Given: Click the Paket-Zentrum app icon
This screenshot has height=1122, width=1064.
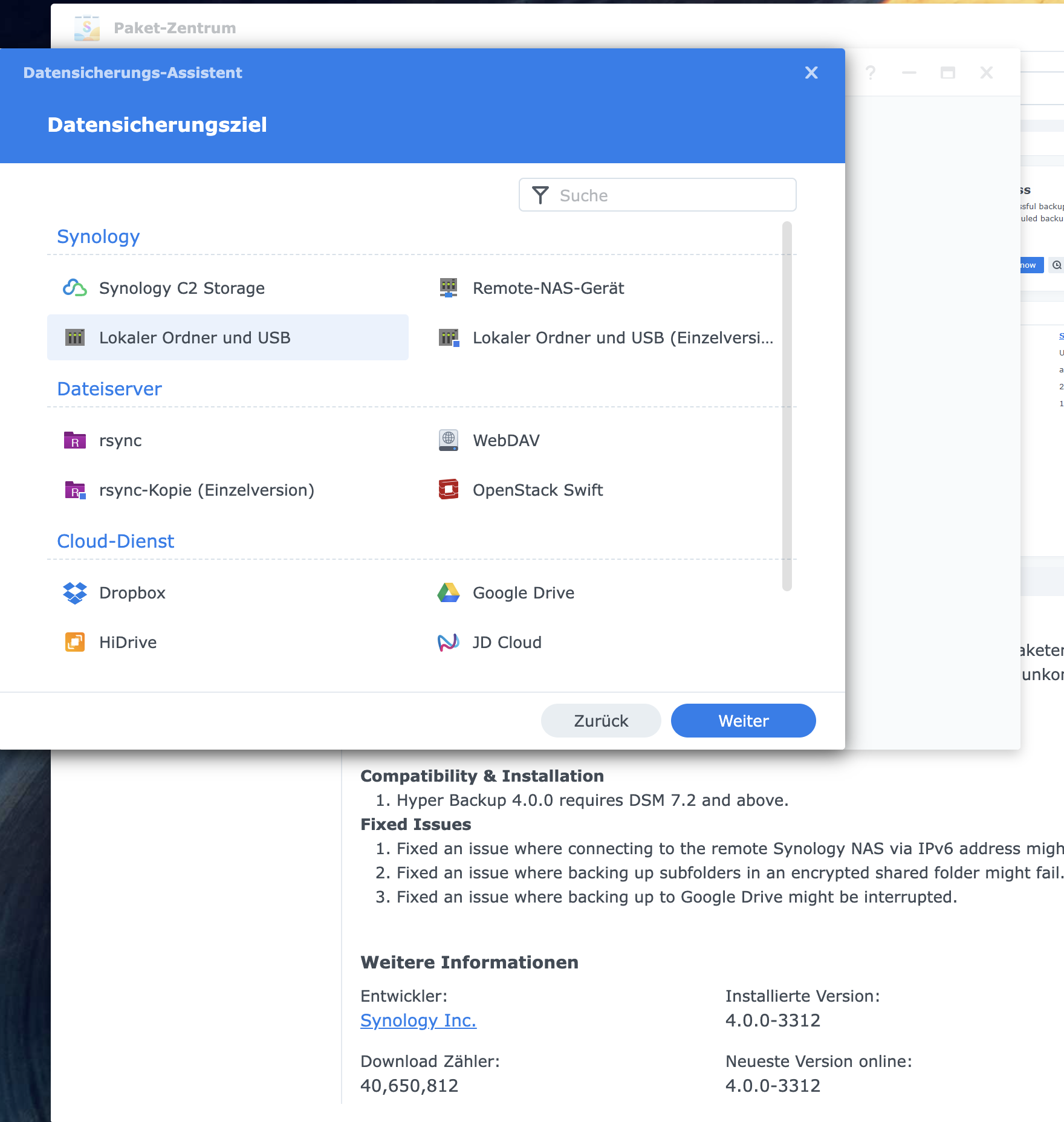Looking at the screenshot, I should (x=87, y=28).
